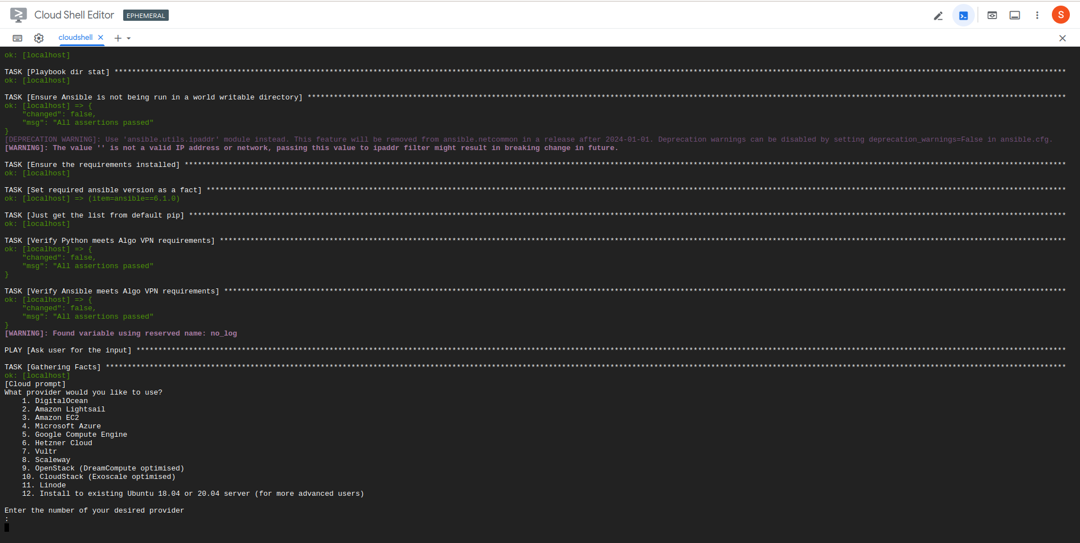Click the terminal cursor at the prompt
This screenshot has height=543, width=1080.
[x=7, y=527]
